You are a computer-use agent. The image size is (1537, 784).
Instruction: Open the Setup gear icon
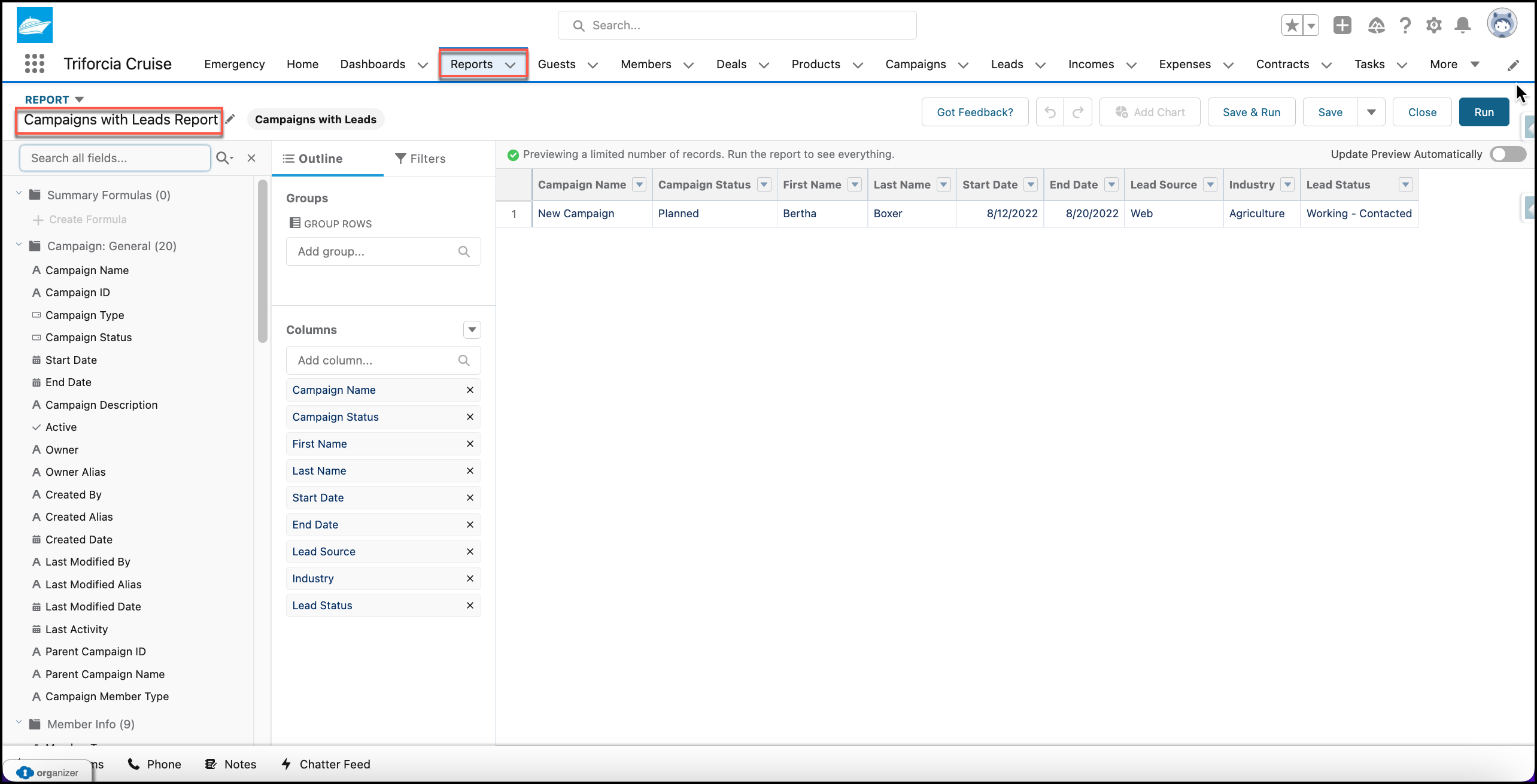(x=1434, y=25)
